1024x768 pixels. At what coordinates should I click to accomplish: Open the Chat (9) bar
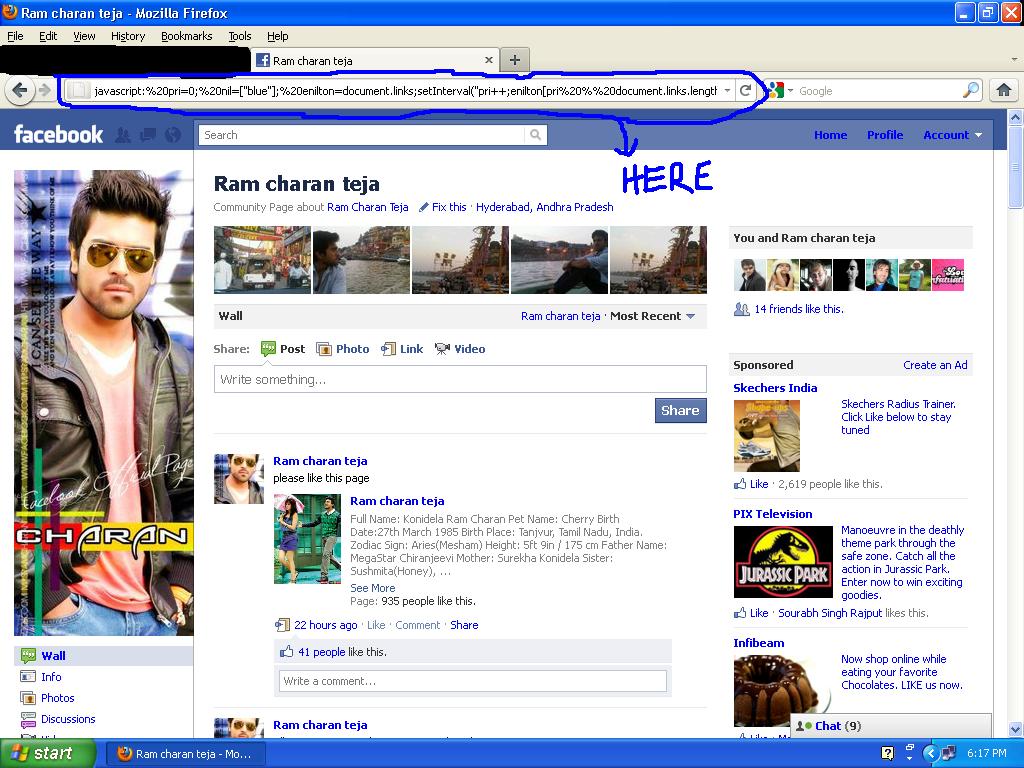pos(891,726)
